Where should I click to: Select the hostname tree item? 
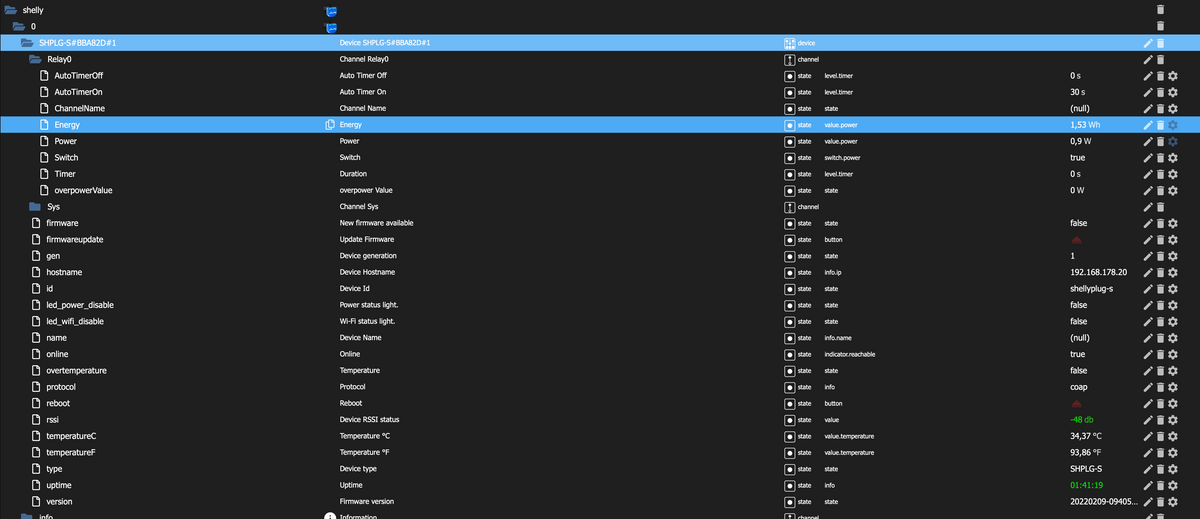click(64, 272)
